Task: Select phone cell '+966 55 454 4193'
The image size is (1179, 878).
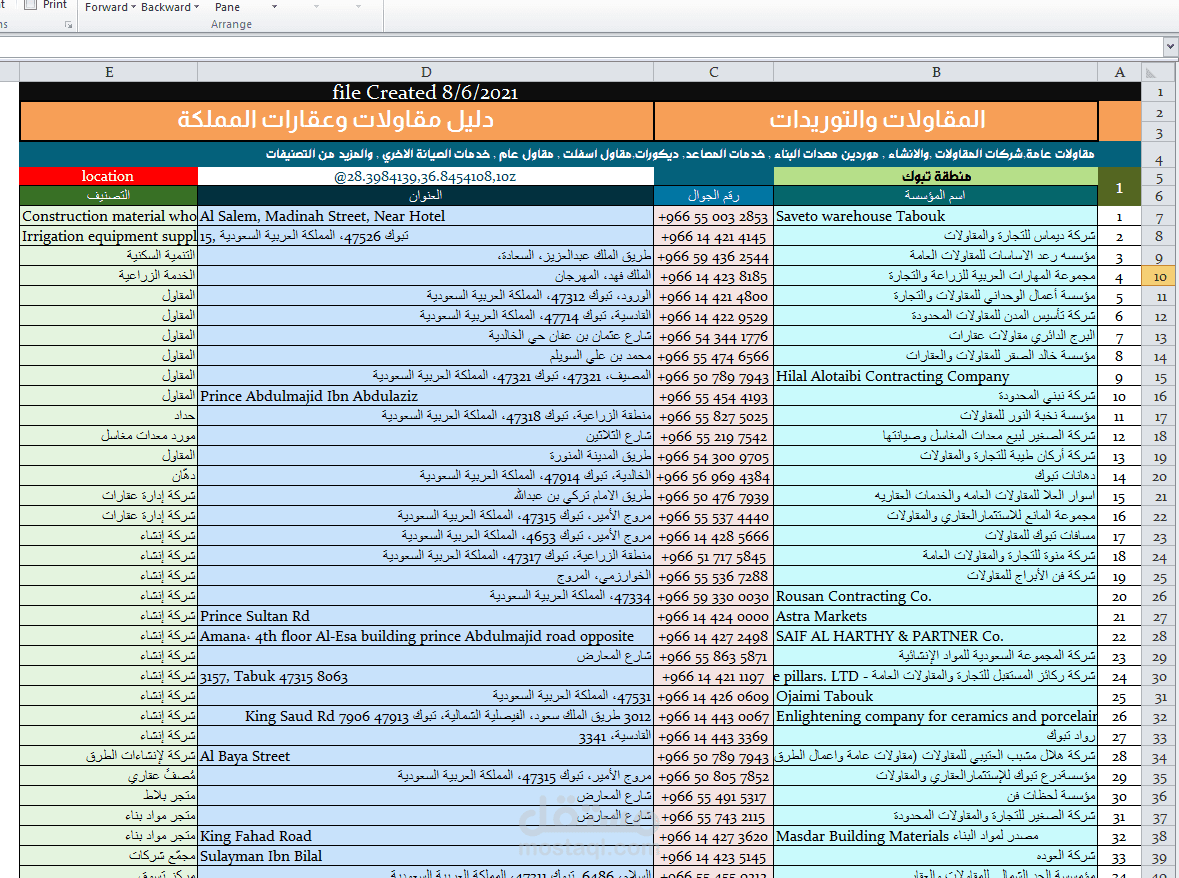Action: [714, 396]
